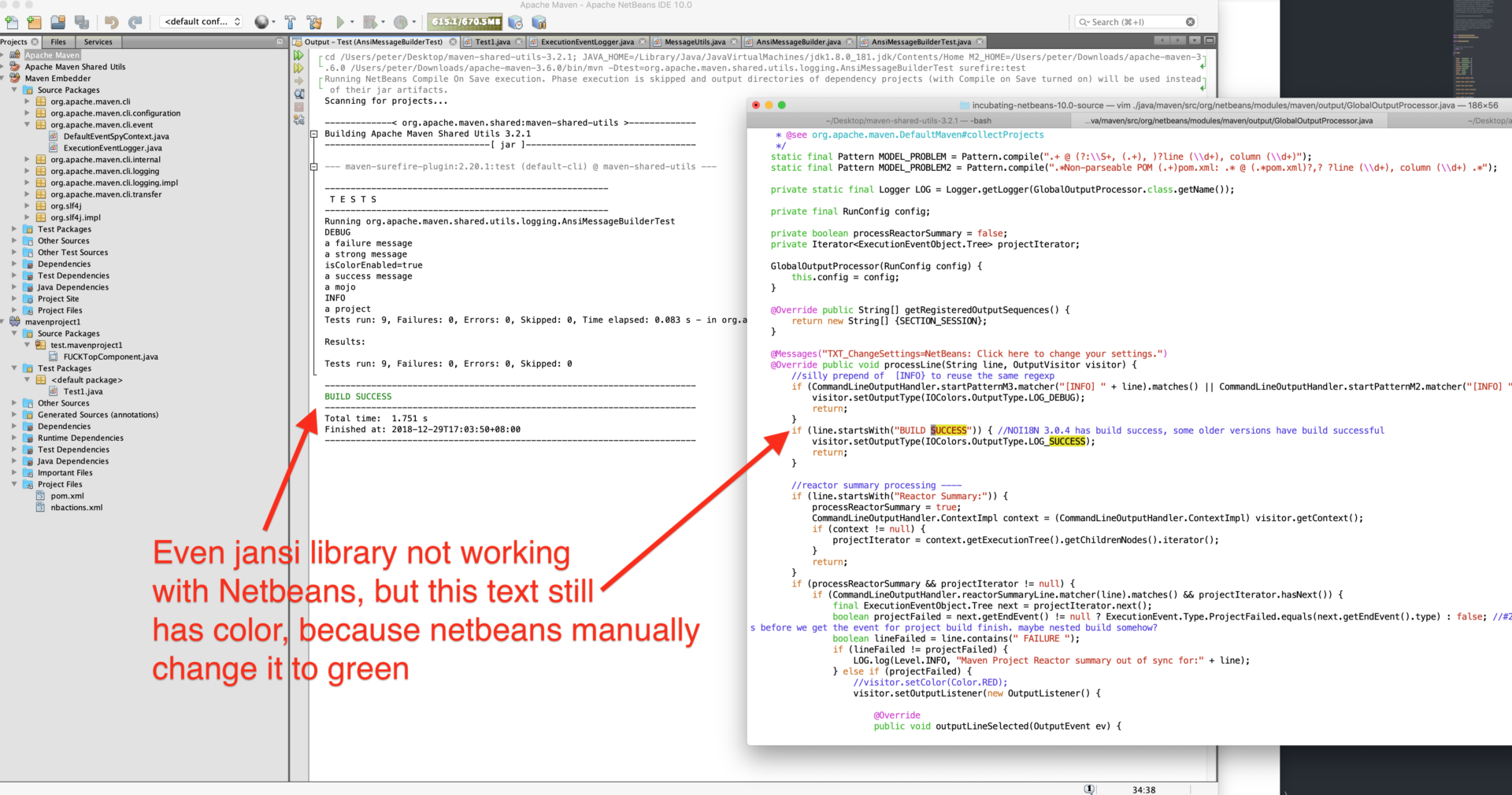Screen dimensions: 1512x795
Task: Expand the Test Packages node under Apache Maven
Action: point(13,229)
